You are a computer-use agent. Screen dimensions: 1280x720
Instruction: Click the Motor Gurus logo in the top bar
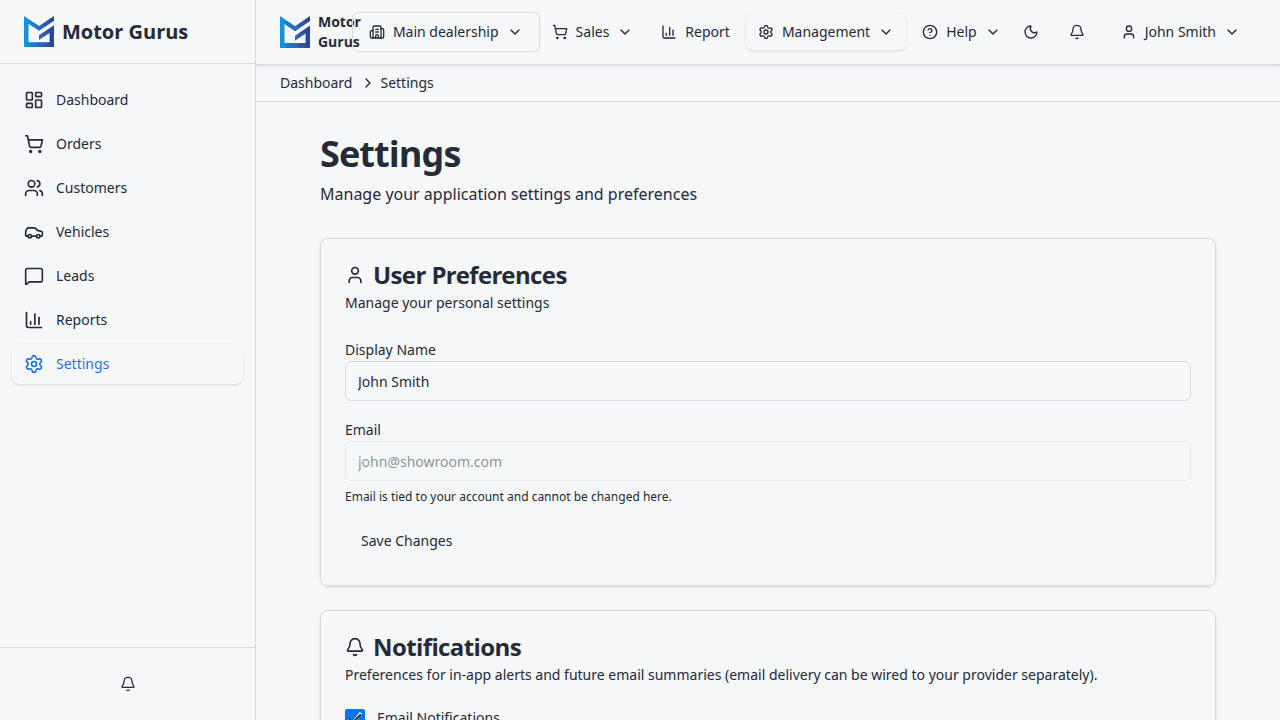click(318, 32)
